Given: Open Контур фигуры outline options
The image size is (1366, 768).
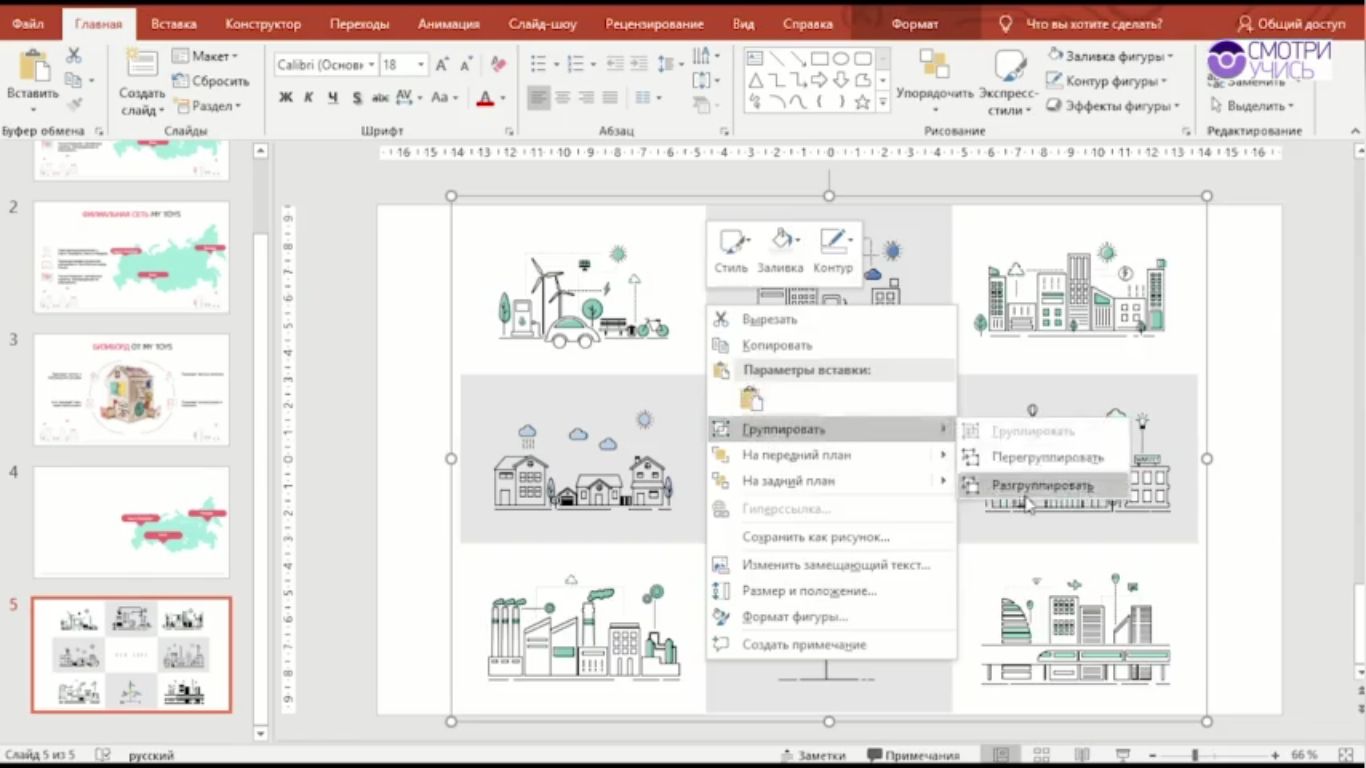Looking at the screenshot, I should click(1107, 81).
